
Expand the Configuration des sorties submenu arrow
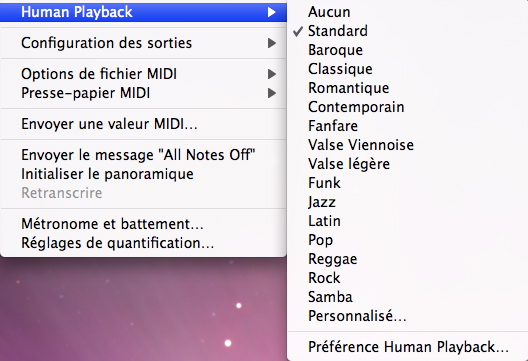pyautogui.click(x=272, y=43)
